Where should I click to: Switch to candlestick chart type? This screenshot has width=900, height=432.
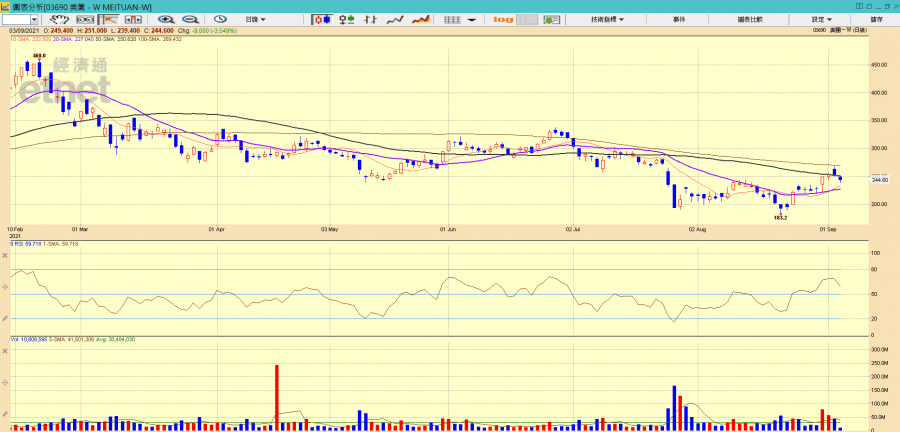(x=323, y=19)
